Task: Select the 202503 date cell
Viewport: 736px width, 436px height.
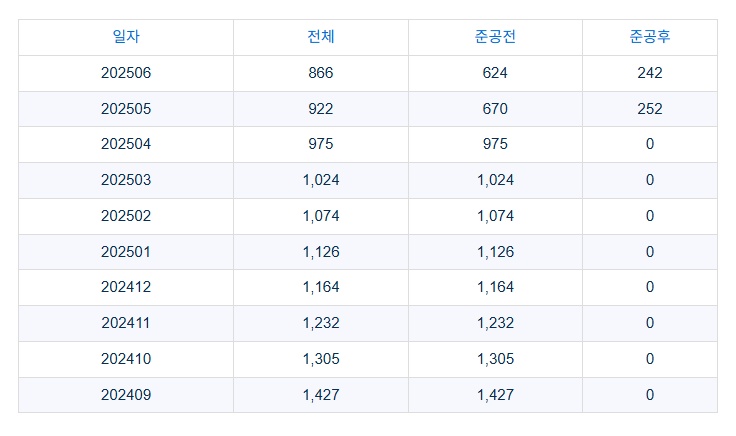Action: click(x=126, y=180)
